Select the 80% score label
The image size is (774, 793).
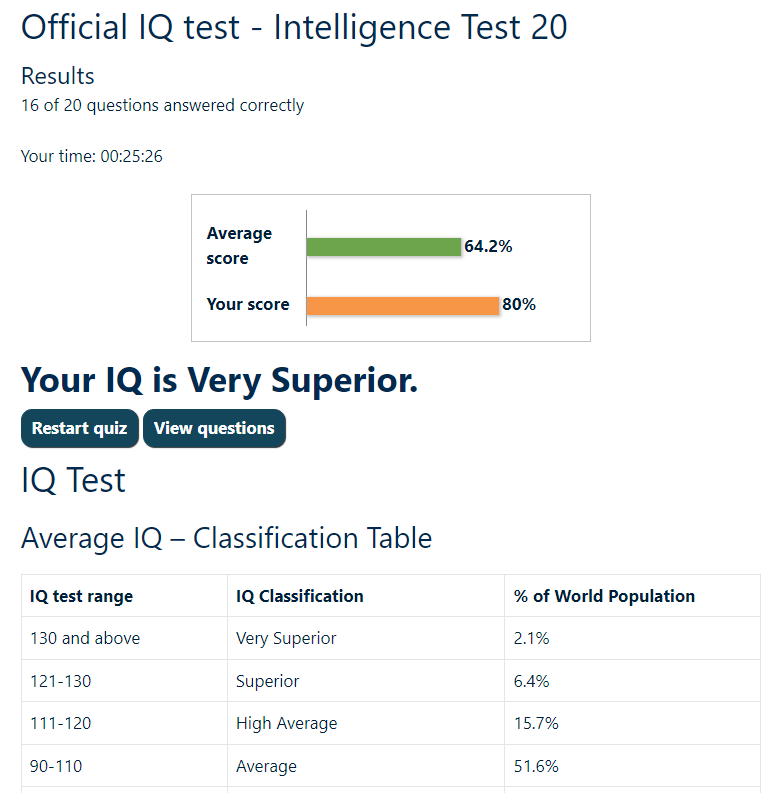pyautogui.click(x=519, y=305)
